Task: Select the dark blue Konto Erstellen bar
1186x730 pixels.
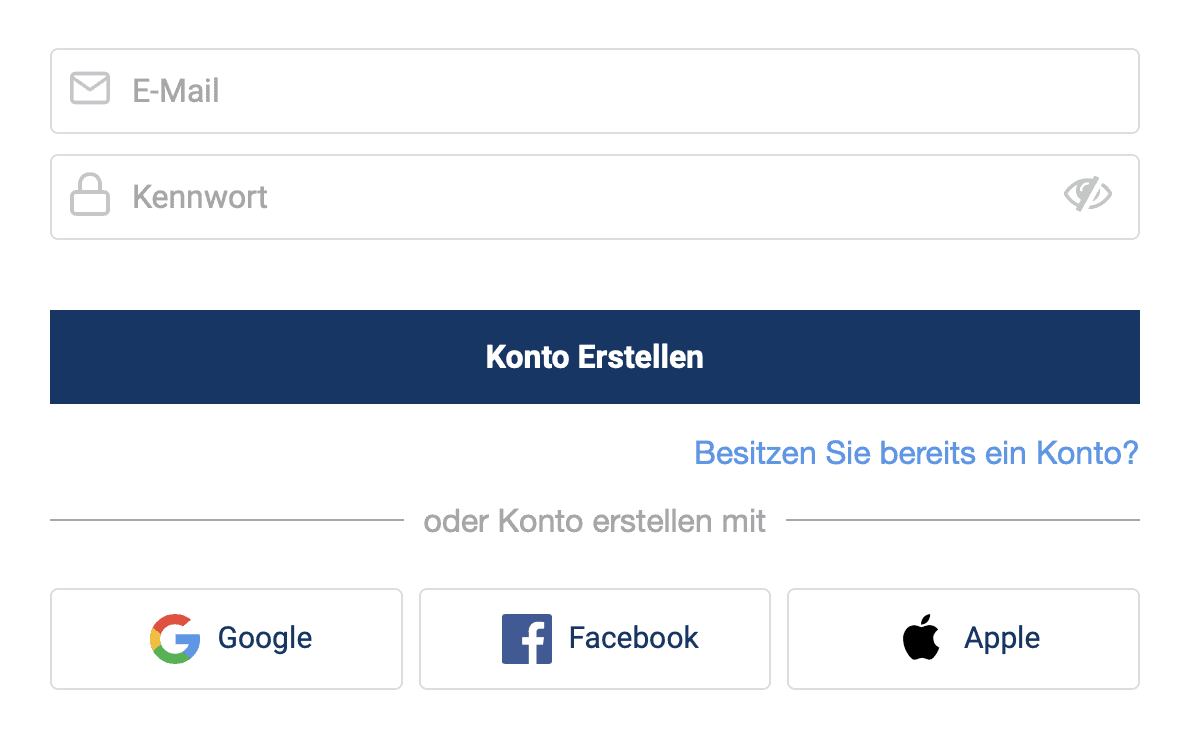Action: click(x=594, y=357)
